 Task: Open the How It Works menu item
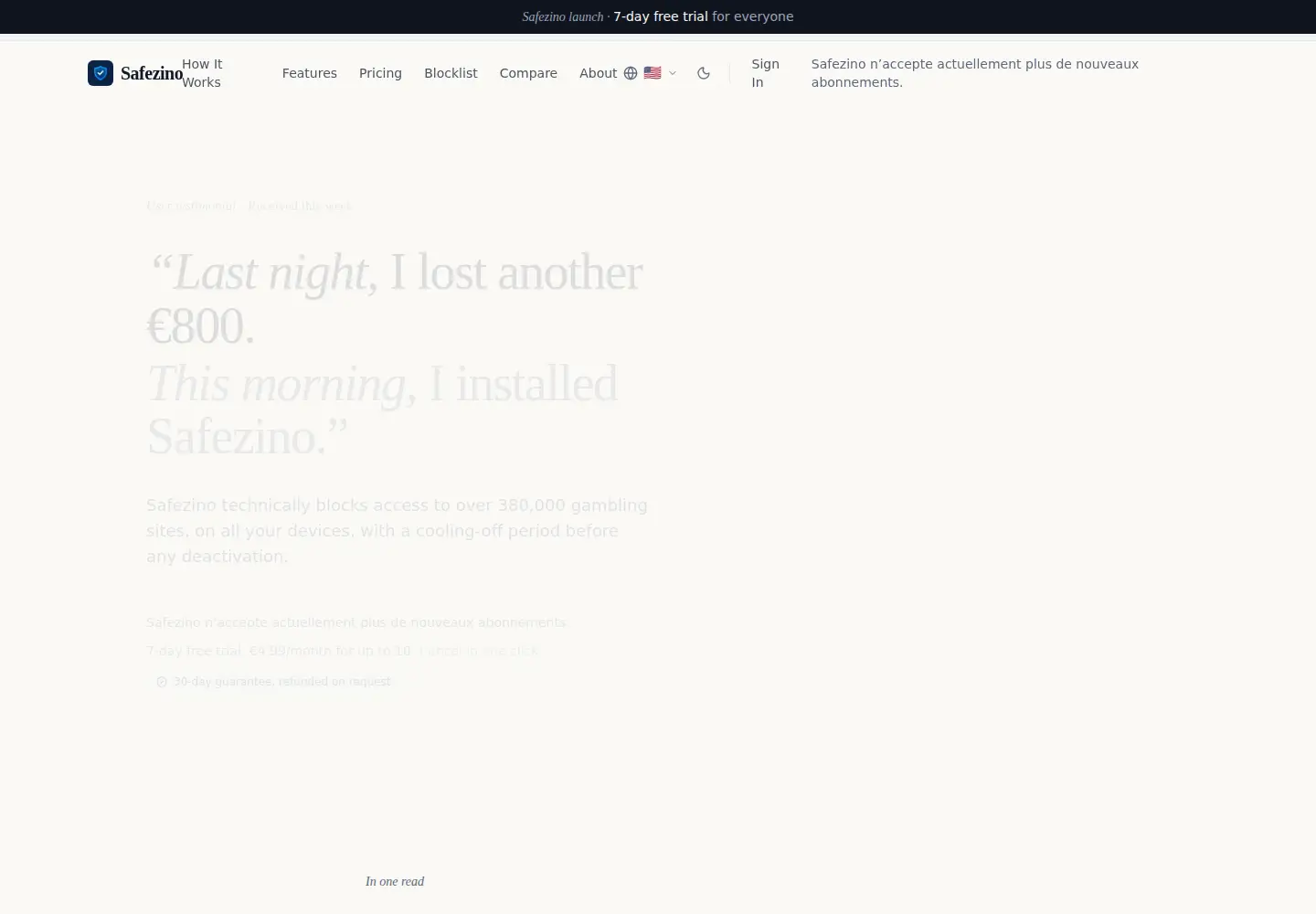point(202,73)
